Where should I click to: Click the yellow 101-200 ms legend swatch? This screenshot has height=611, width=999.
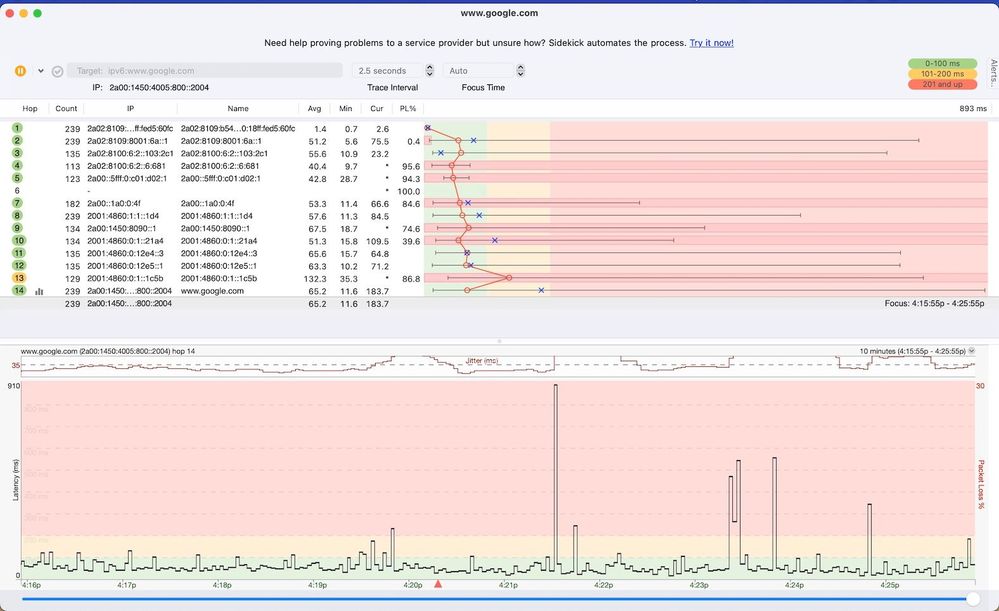click(942, 74)
